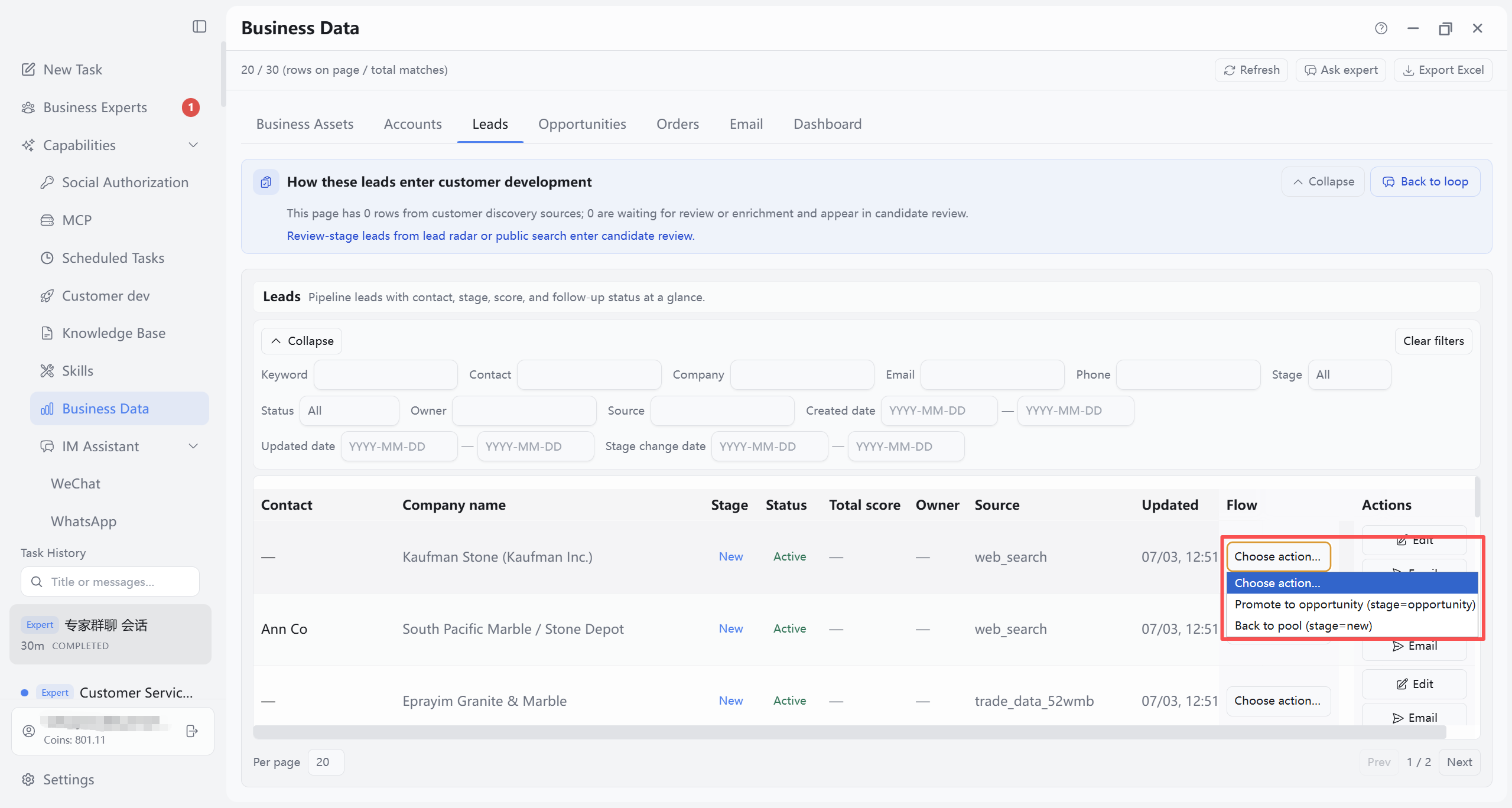Select Back to pool option
Screen dimensions: 1512x808
pyautogui.click(x=1303, y=625)
